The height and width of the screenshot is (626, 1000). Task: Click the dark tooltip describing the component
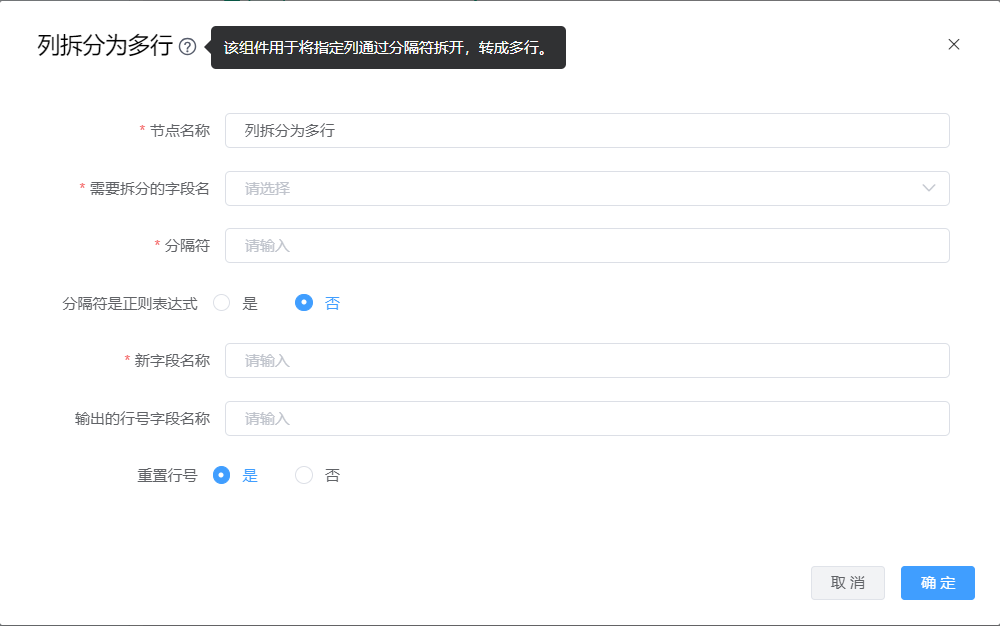point(388,47)
